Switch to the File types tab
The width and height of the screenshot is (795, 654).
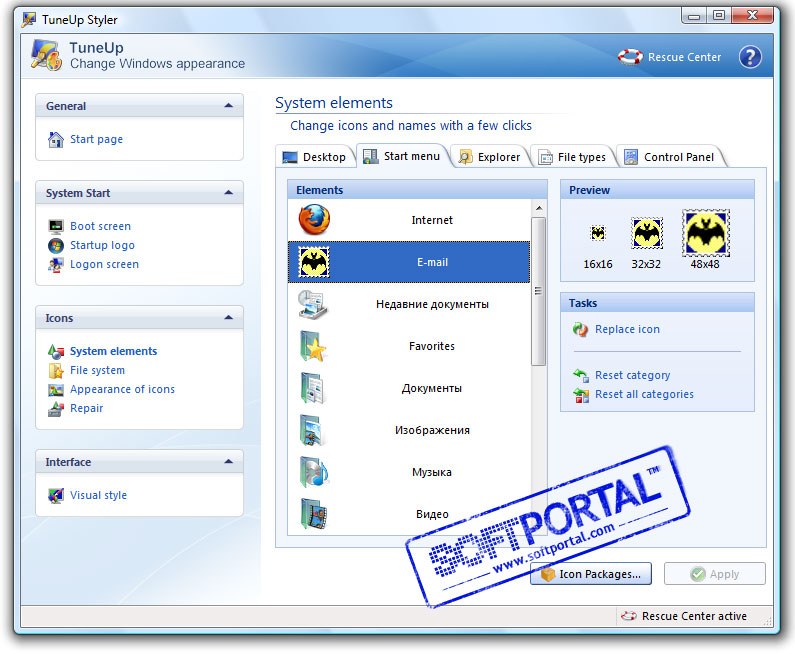click(x=573, y=157)
